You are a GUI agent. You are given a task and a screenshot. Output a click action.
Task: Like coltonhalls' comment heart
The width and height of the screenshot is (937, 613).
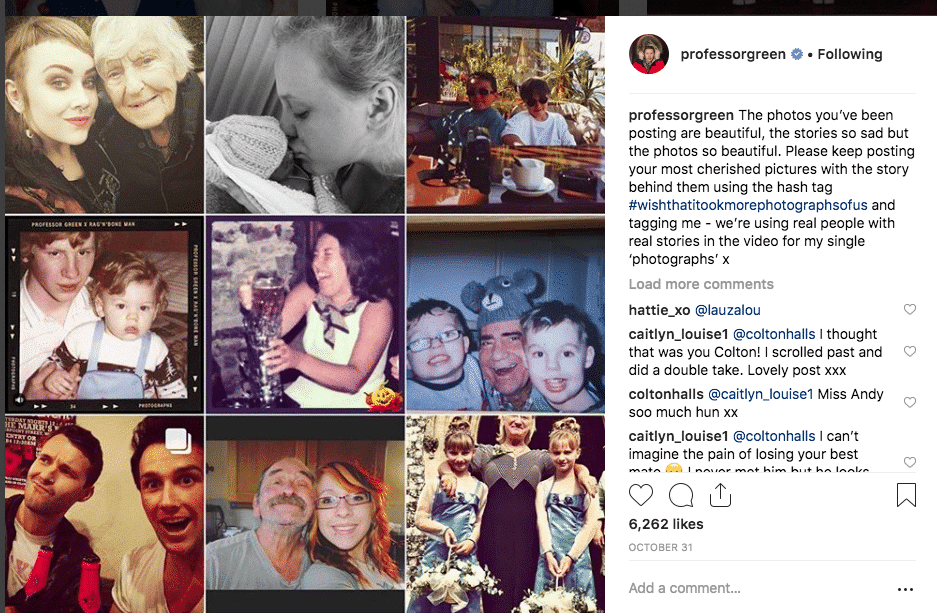click(910, 403)
